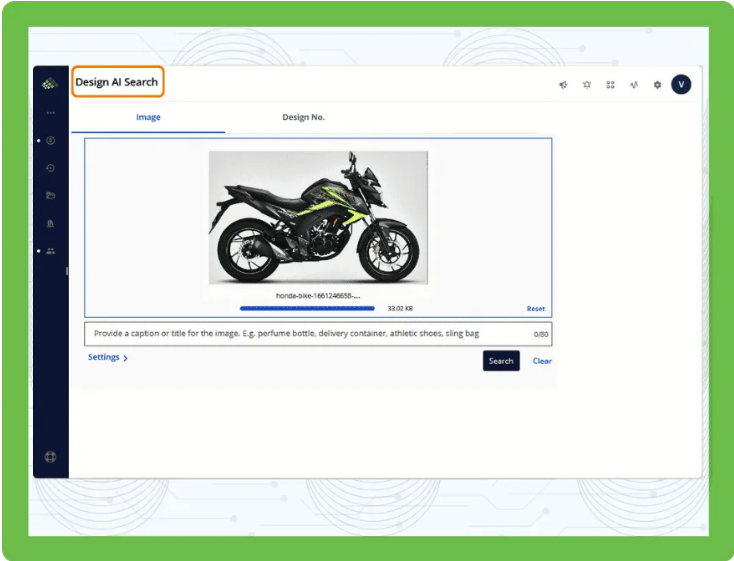
Task: Click the upload progress bar
Action: coord(307,309)
